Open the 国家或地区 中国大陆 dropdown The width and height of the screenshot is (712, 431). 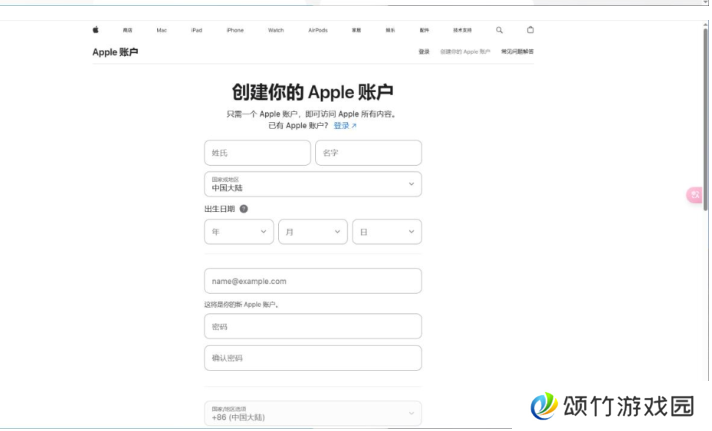pos(313,184)
